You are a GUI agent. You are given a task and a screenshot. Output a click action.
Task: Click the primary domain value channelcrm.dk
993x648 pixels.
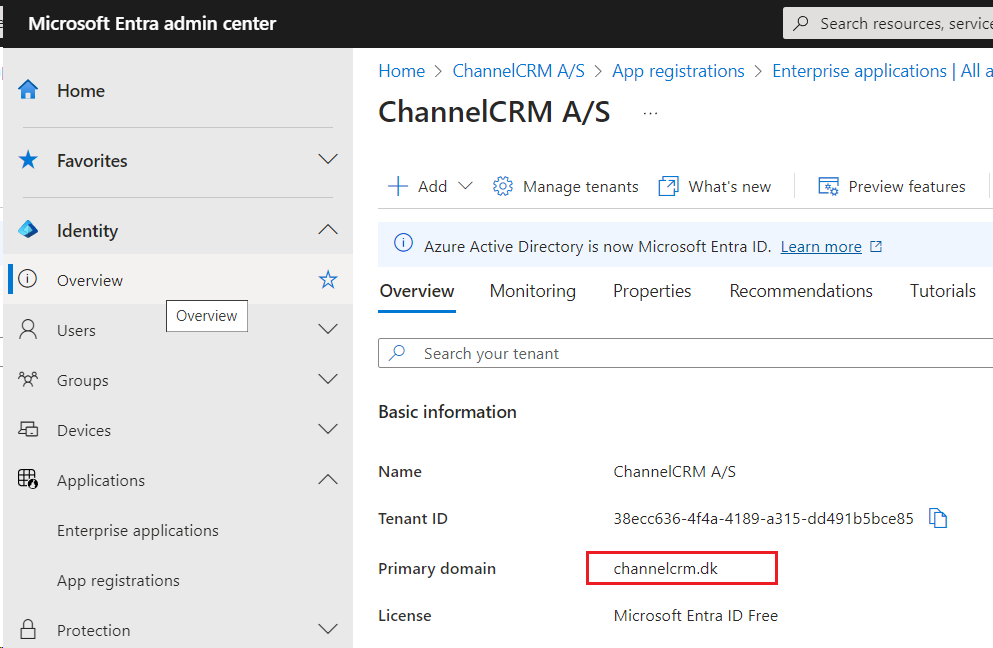[666, 568]
